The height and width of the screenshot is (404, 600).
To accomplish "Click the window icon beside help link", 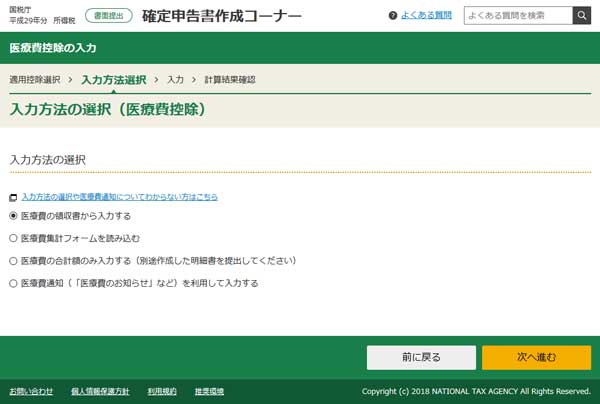I will pos(13,198).
